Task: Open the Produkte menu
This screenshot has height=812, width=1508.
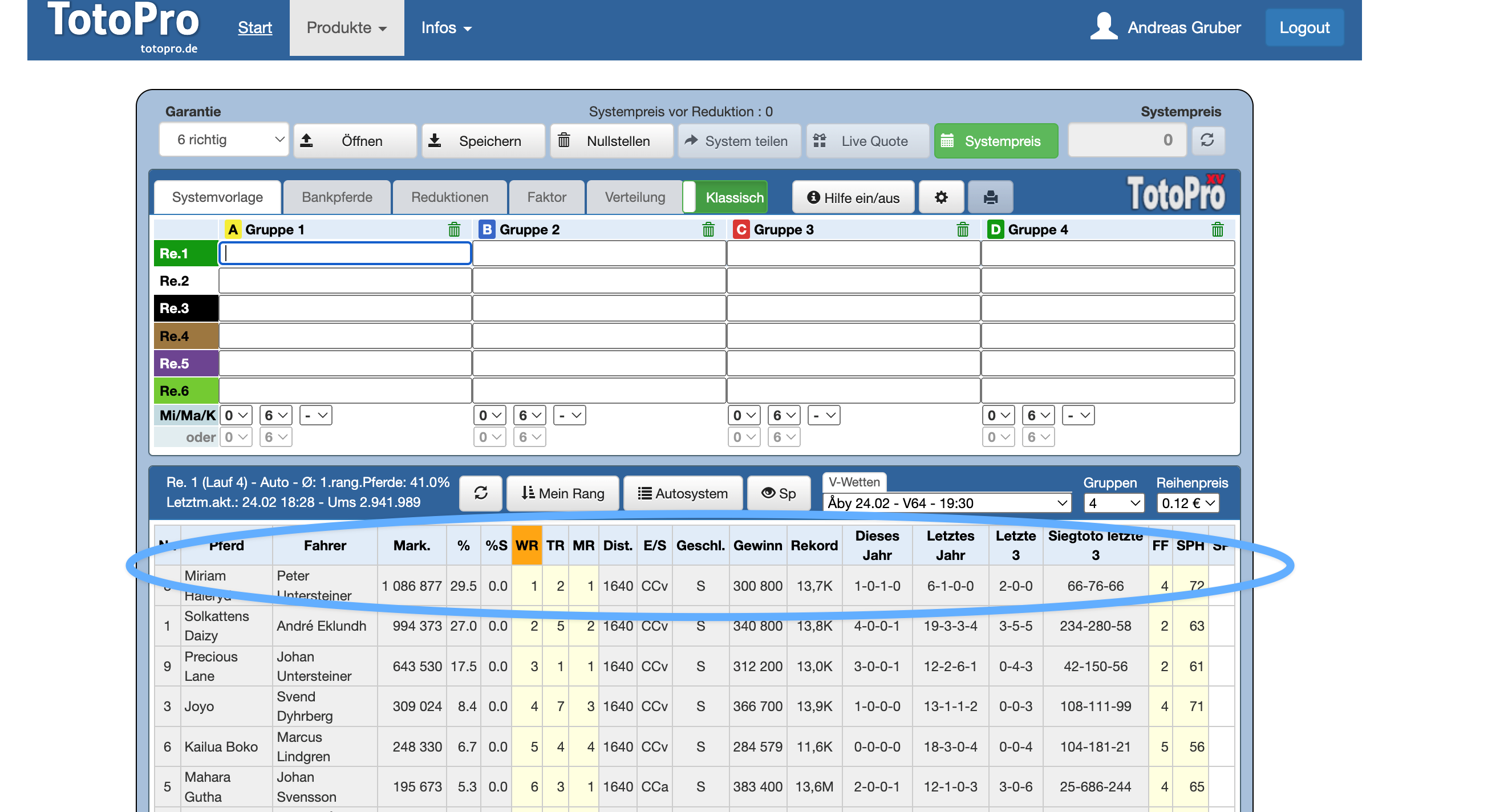Action: click(x=347, y=27)
